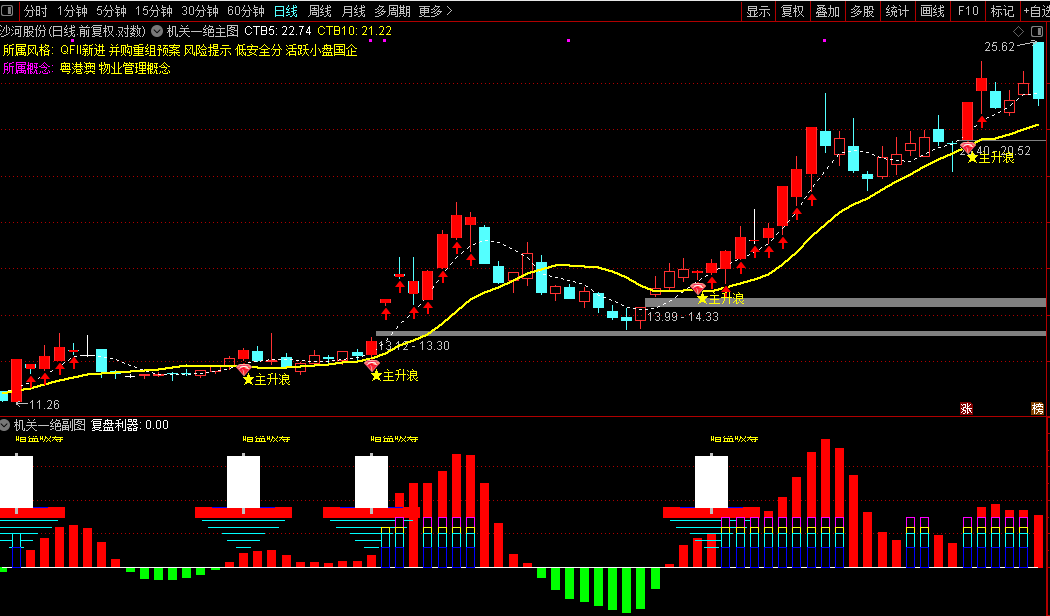Click the 主升浪 star marker near 13.99 - 14.33

[720, 299]
